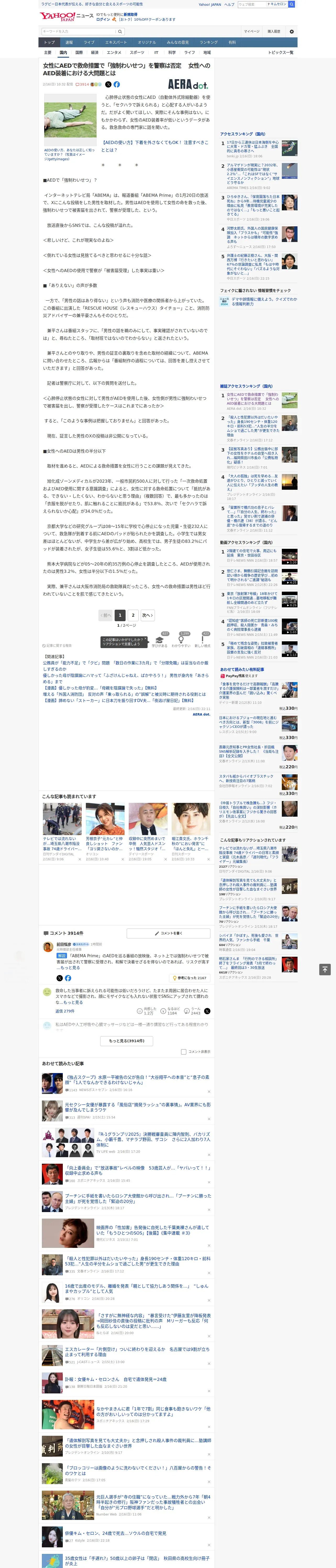Click the 記事に関する報告 report icon link
Screen dimensions: 336x1568
(x=57, y=645)
